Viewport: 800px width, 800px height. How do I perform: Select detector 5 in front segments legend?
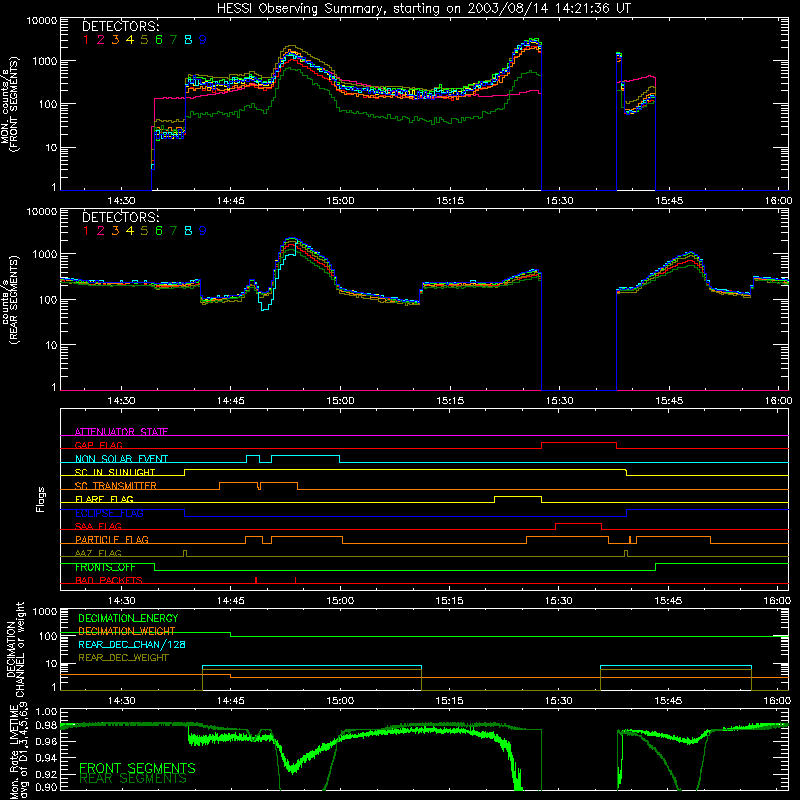click(144, 40)
